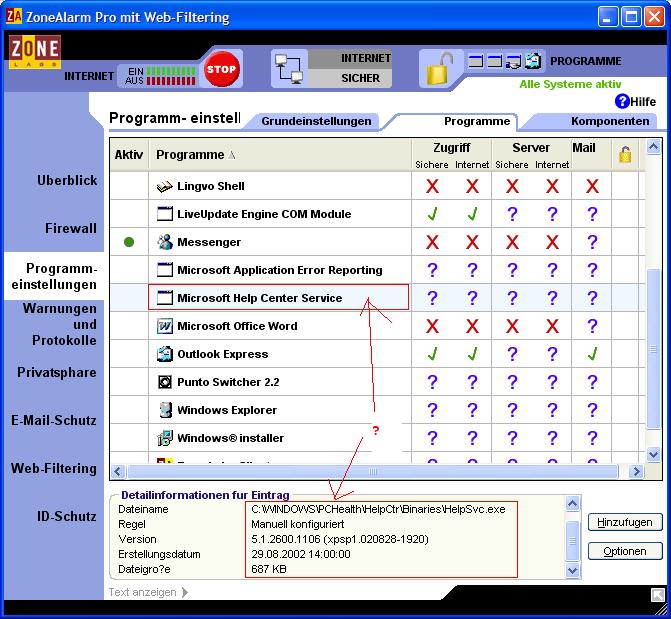The height and width of the screenshot is (619, 671).
Task: Click program list scroll down arrow
Action: [653, 454]
